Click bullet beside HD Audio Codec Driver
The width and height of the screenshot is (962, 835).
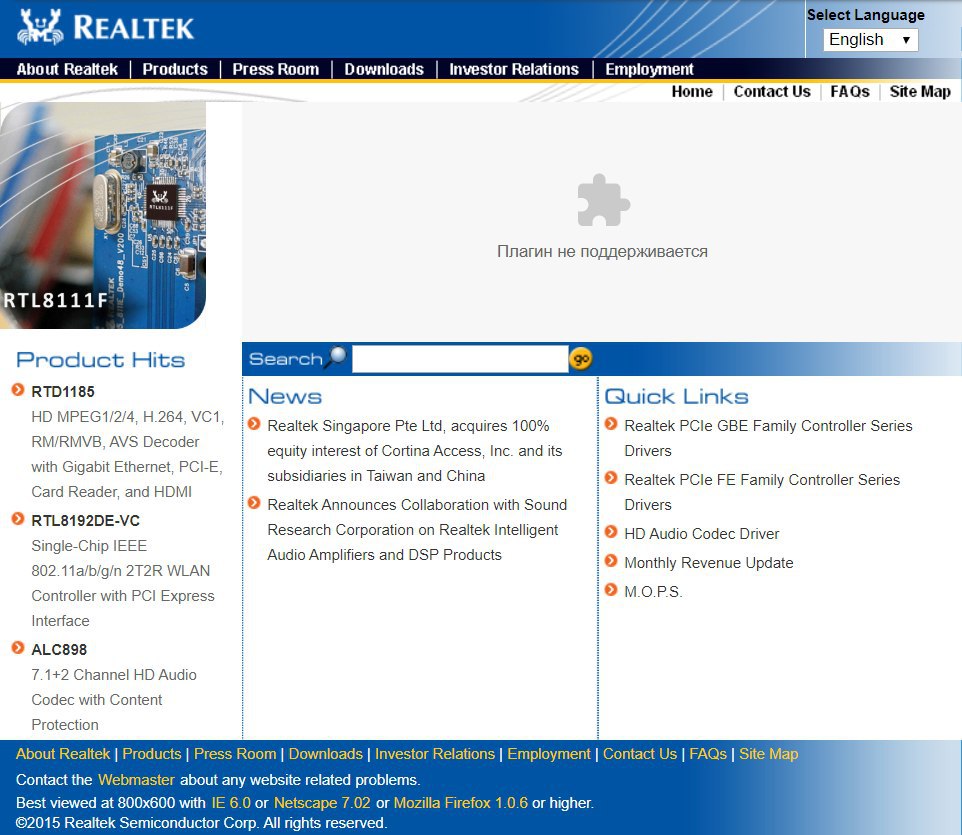tap(610, 532)
